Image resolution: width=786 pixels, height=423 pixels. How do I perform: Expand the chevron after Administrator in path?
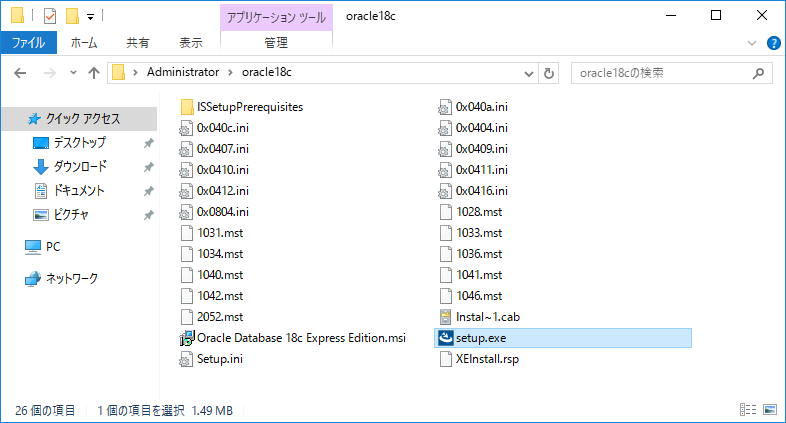[x=231, y=73]
